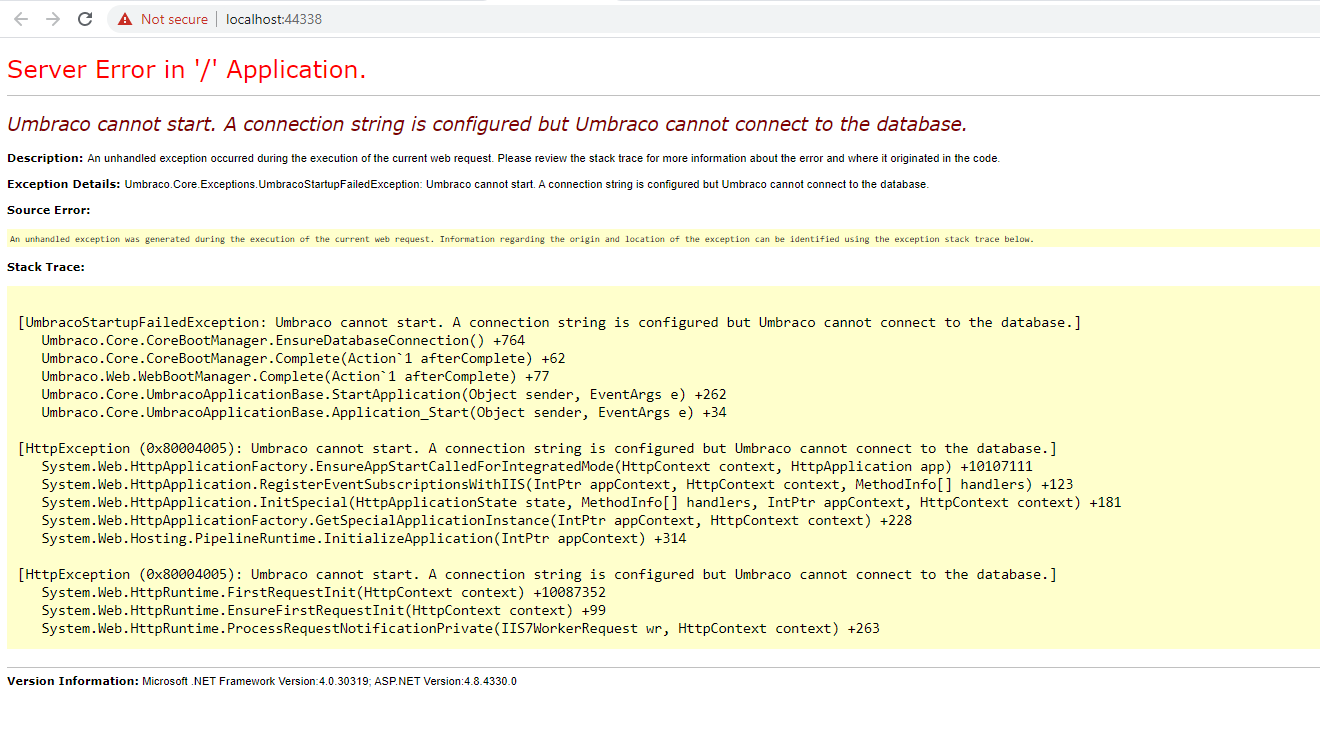Select EnsureFirstRequestInit +99 line
Viewport: 1320px width, 729px height.
[324, 610]
